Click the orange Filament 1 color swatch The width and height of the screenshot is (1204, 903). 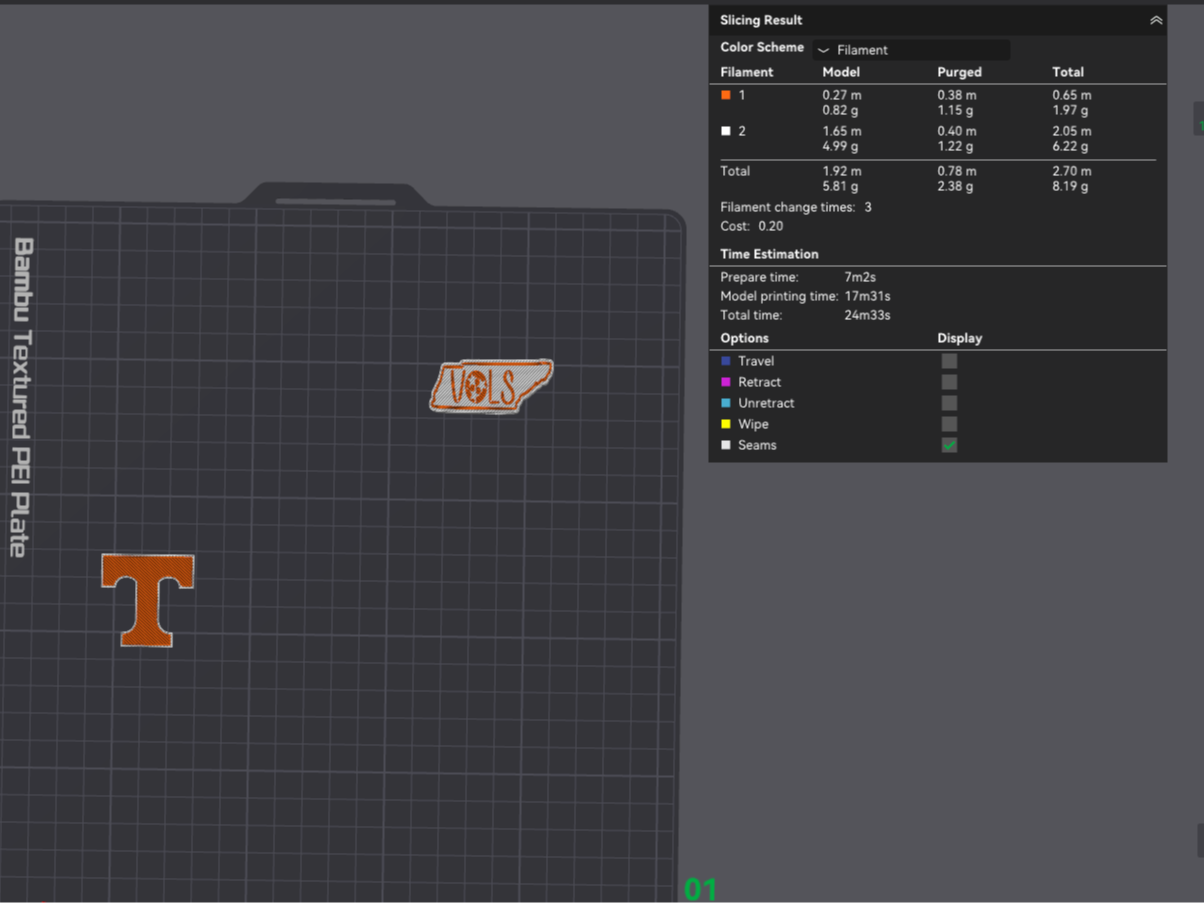pos(726,95)
